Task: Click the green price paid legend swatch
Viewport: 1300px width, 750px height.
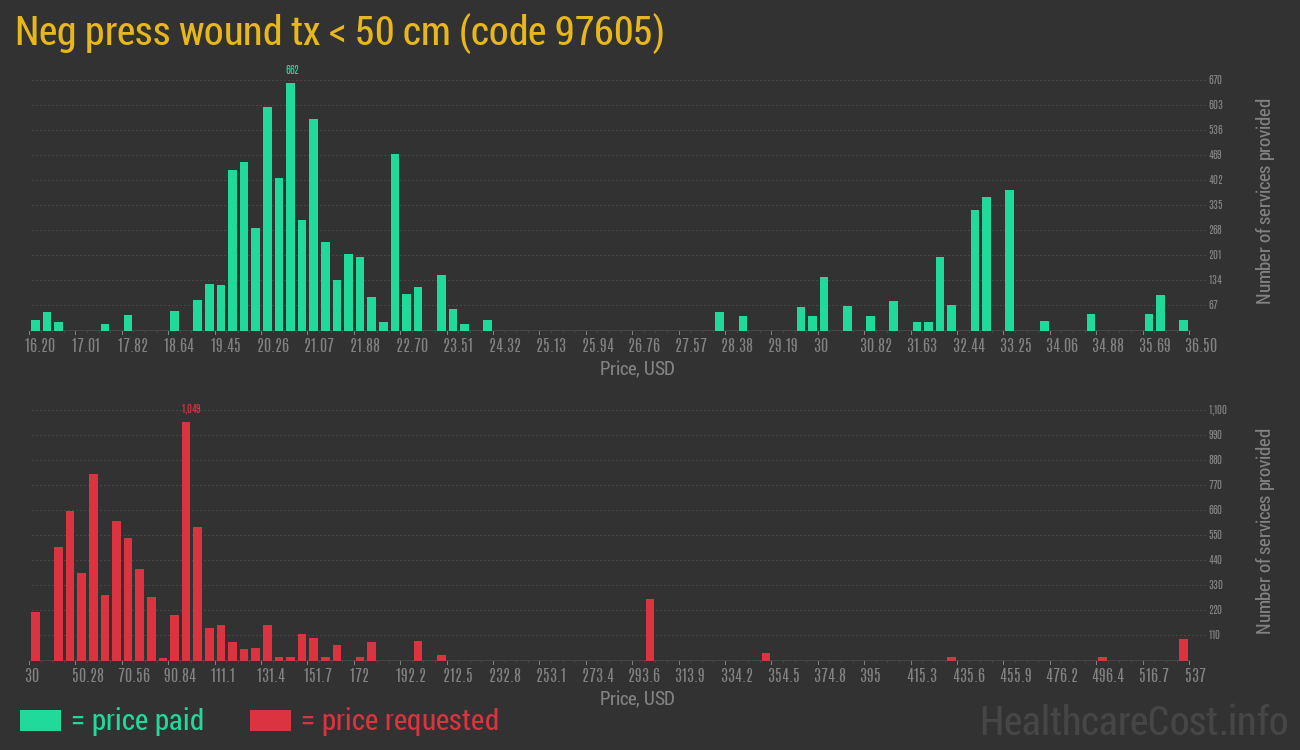Action: (x=40, y=720)
